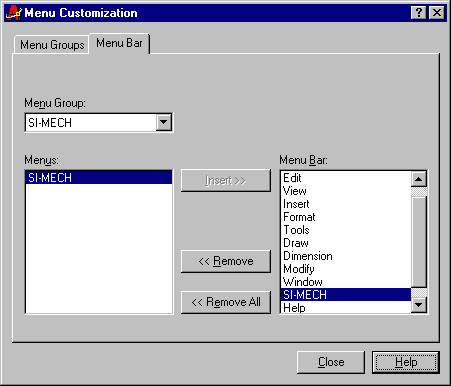The height and width of the screenshot is (386, 451).
Task: Click the question mark help button in title bar
Action: click(419, 13)
